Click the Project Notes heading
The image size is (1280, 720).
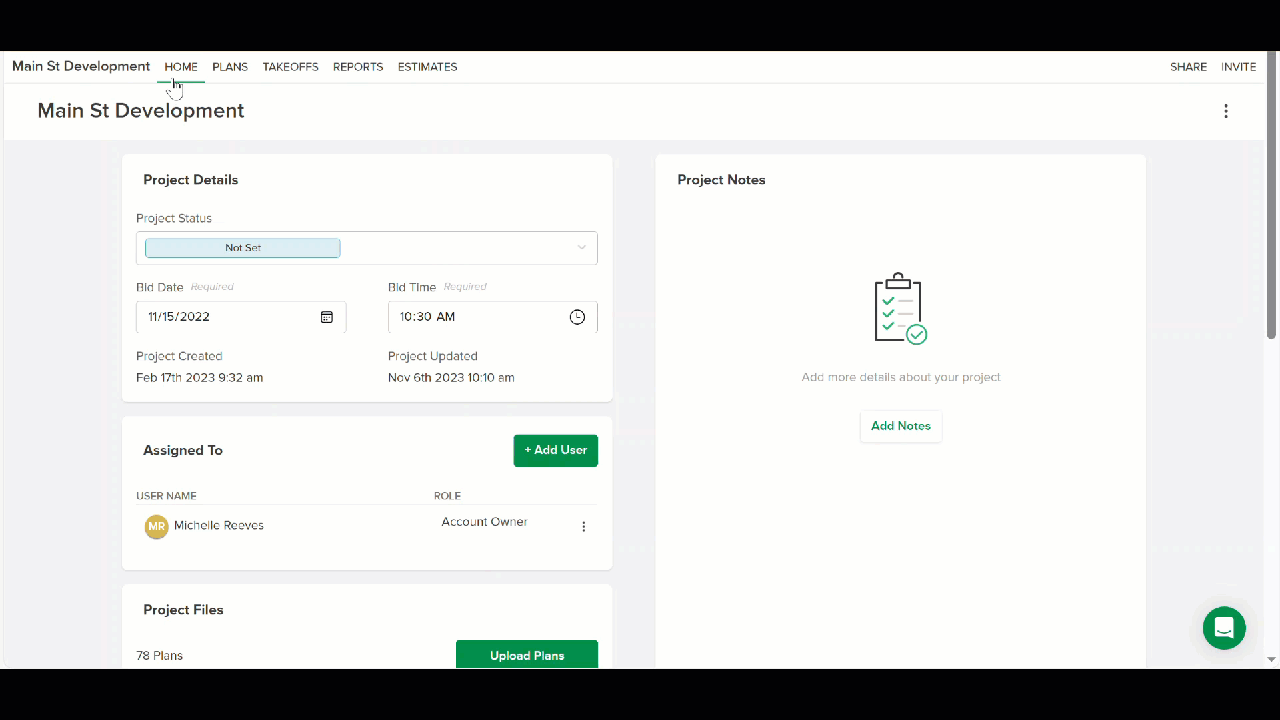point(721,180)
